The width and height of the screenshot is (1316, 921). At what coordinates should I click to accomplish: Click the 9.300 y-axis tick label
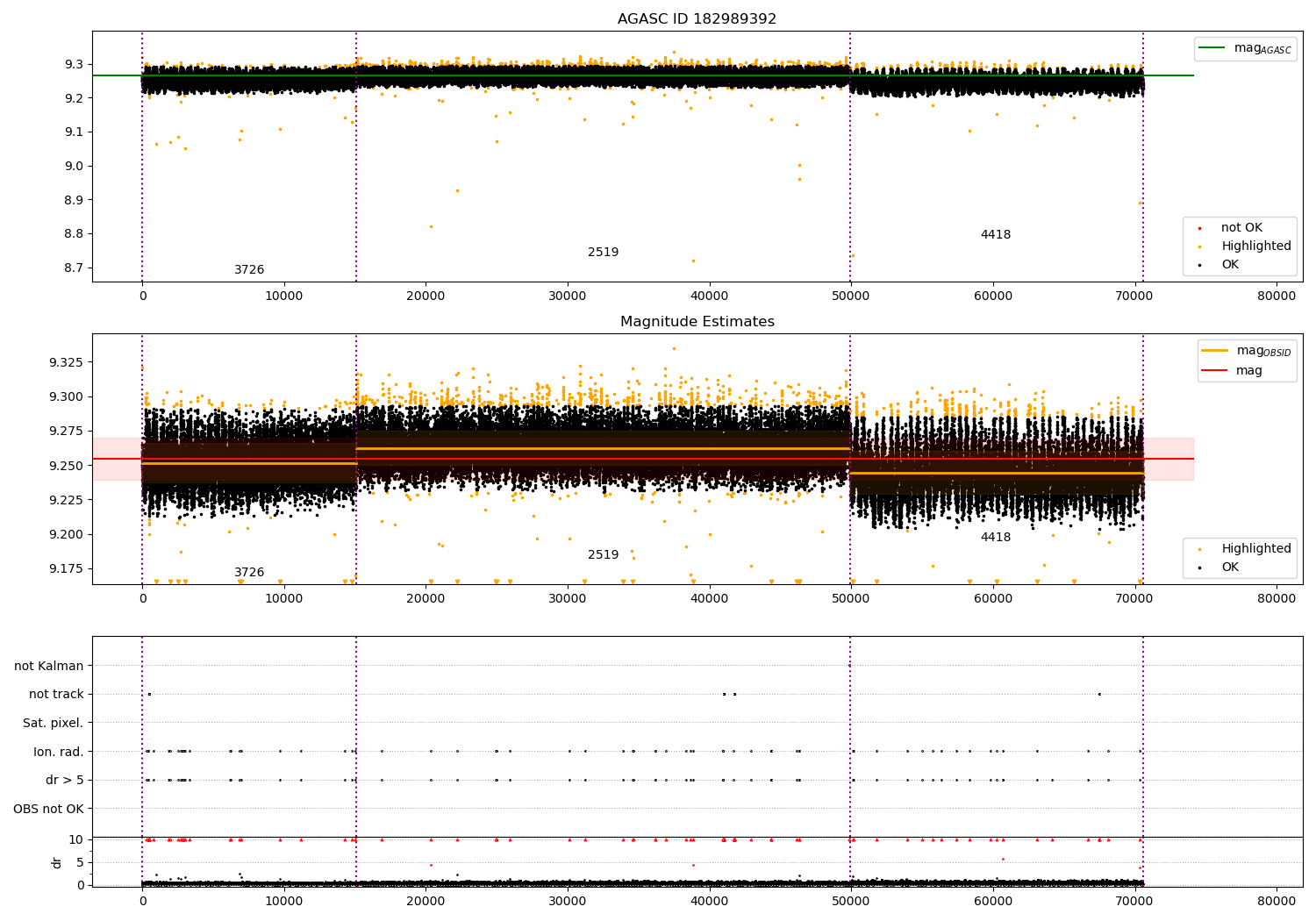tap(66, 397)
